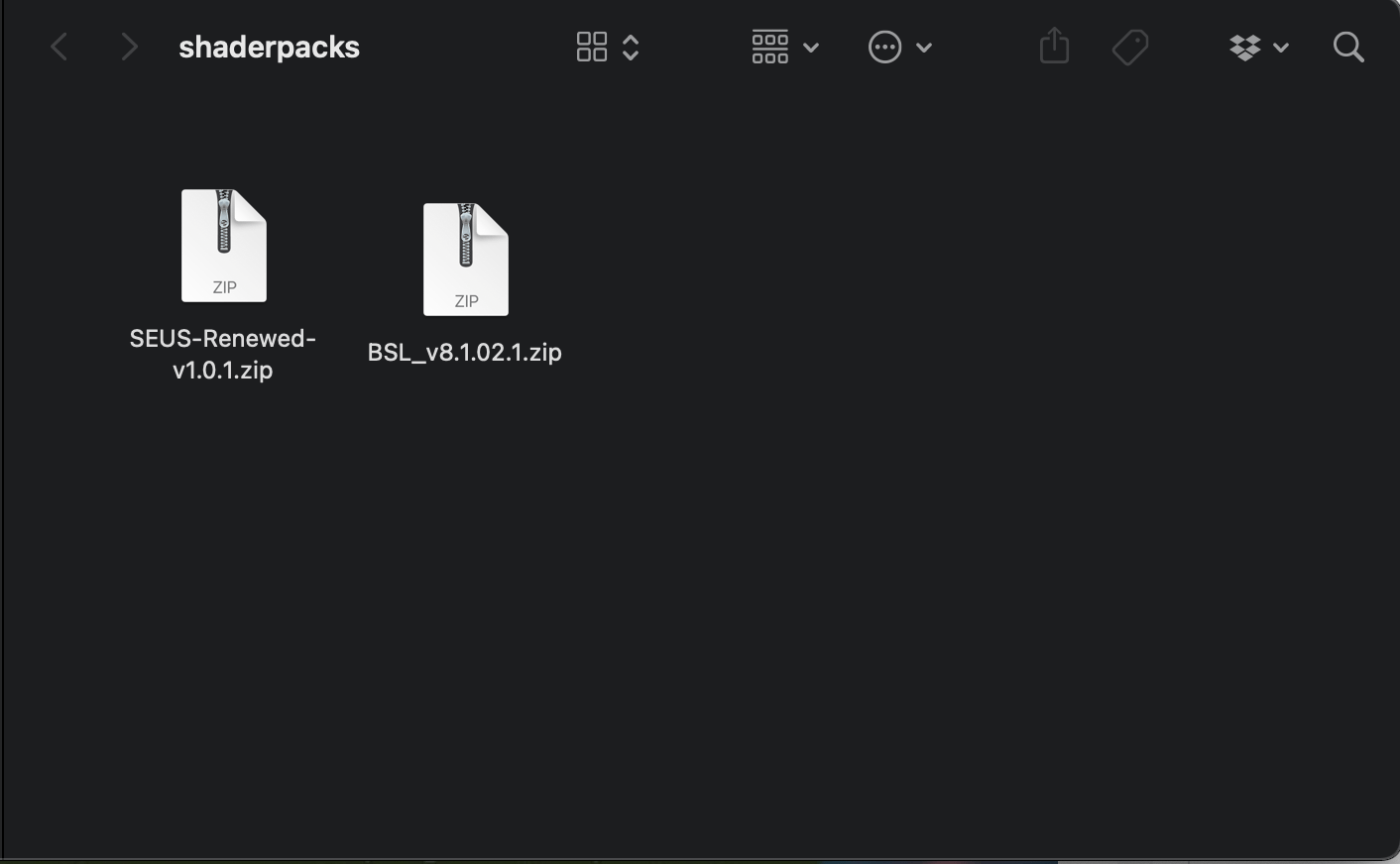Click the forward navigation arrow
The height and width of the screenshot is (864, 1400).
pyautogui.click(x=128, y=46)
